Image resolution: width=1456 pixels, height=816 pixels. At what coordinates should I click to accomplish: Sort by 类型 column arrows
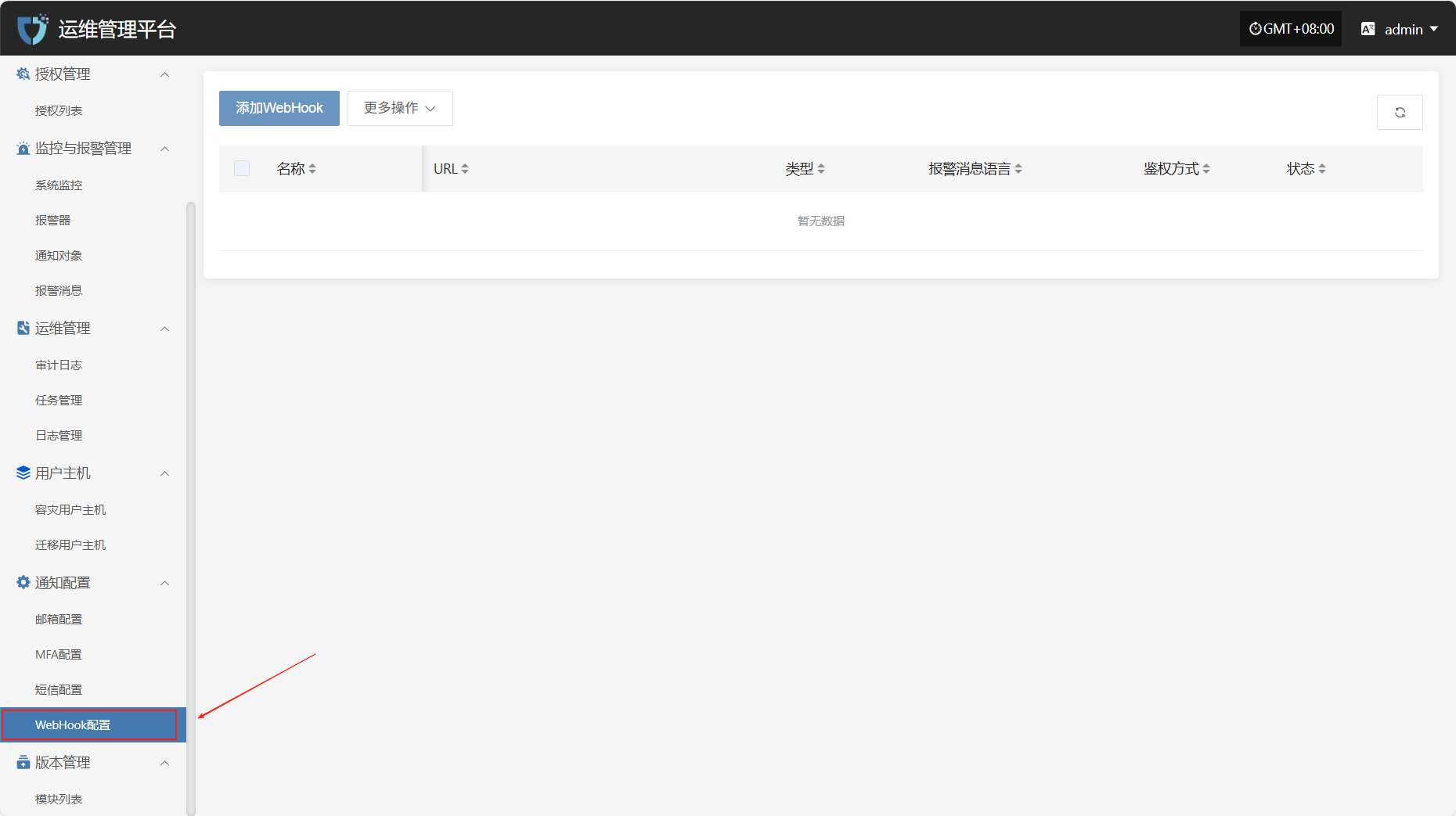tap(821, 168)
